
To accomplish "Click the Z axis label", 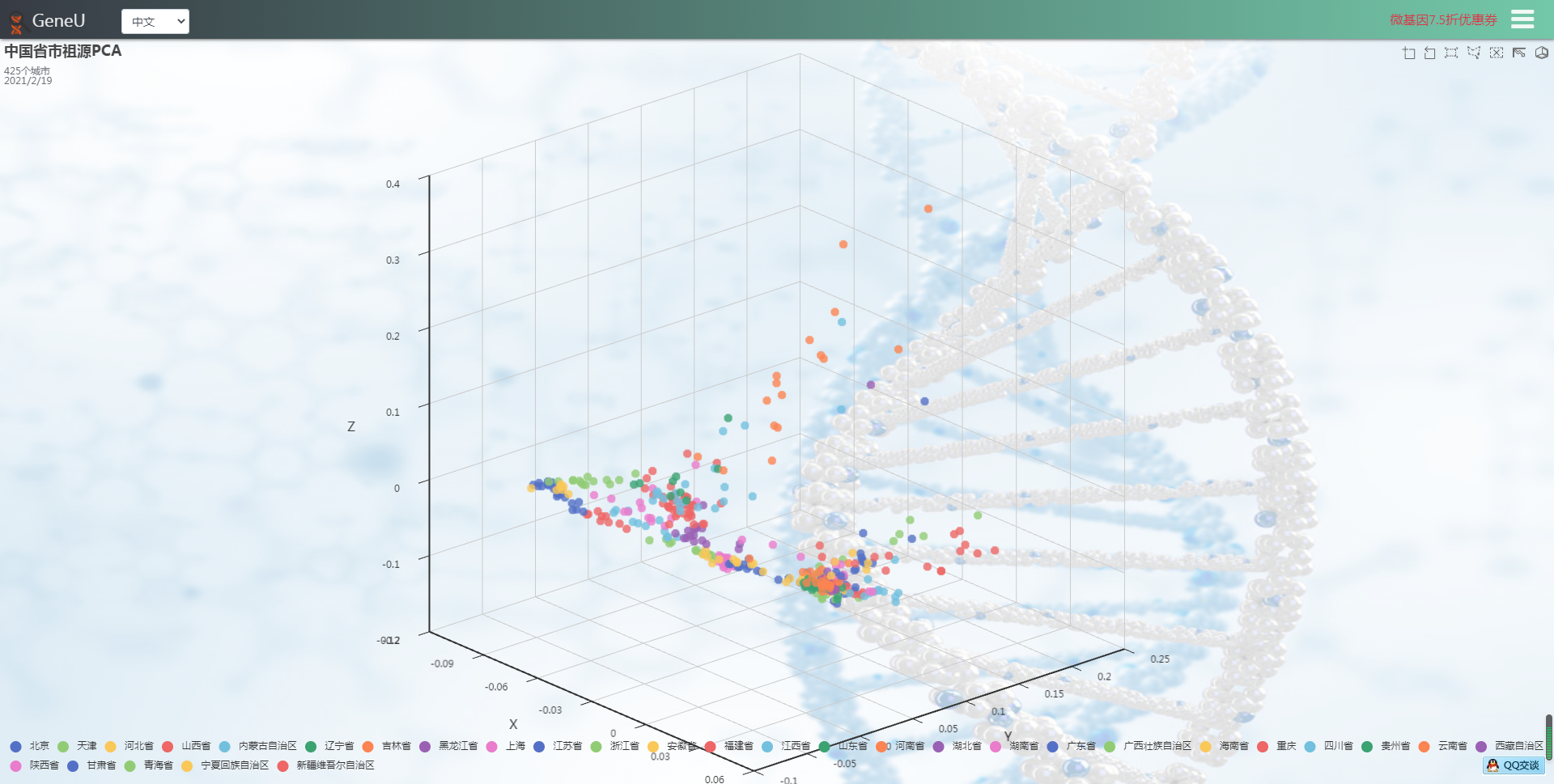I will 351,426.
